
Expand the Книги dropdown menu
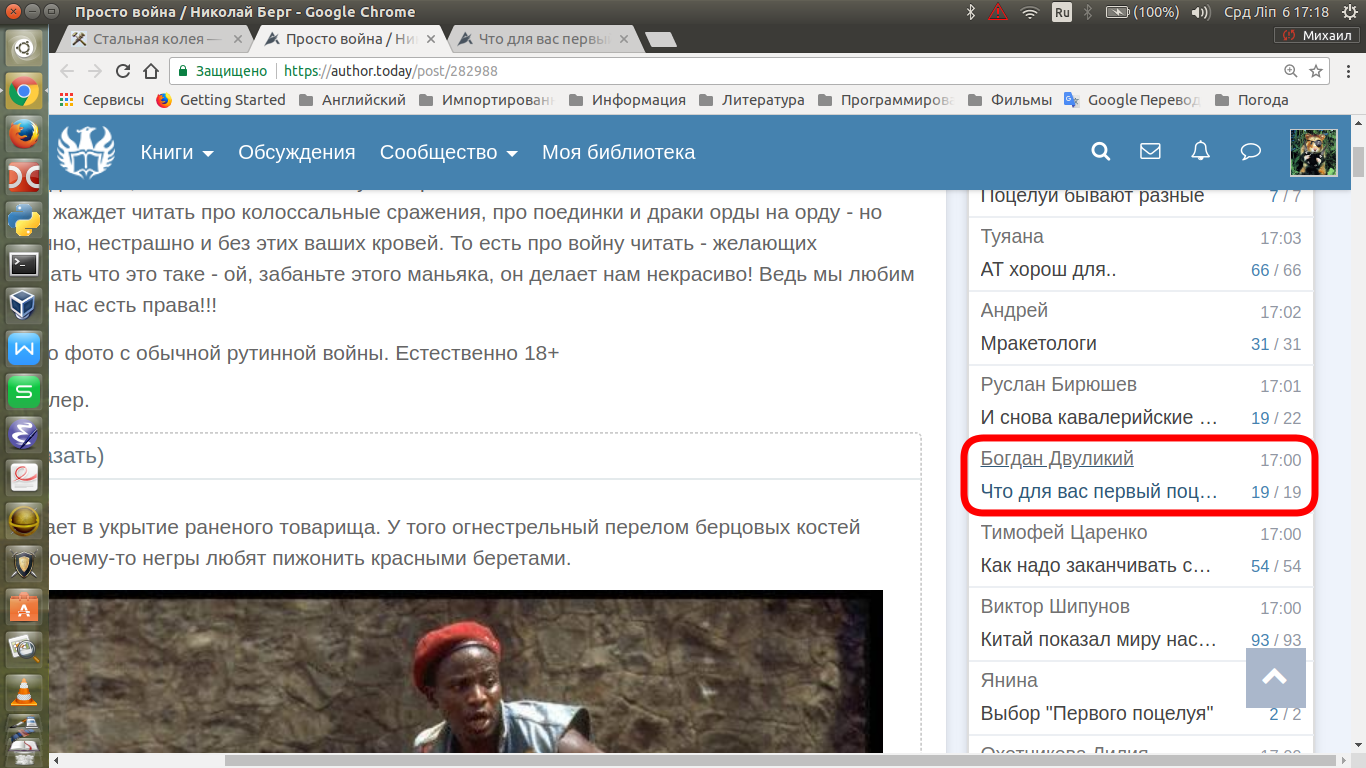[177, 152]
